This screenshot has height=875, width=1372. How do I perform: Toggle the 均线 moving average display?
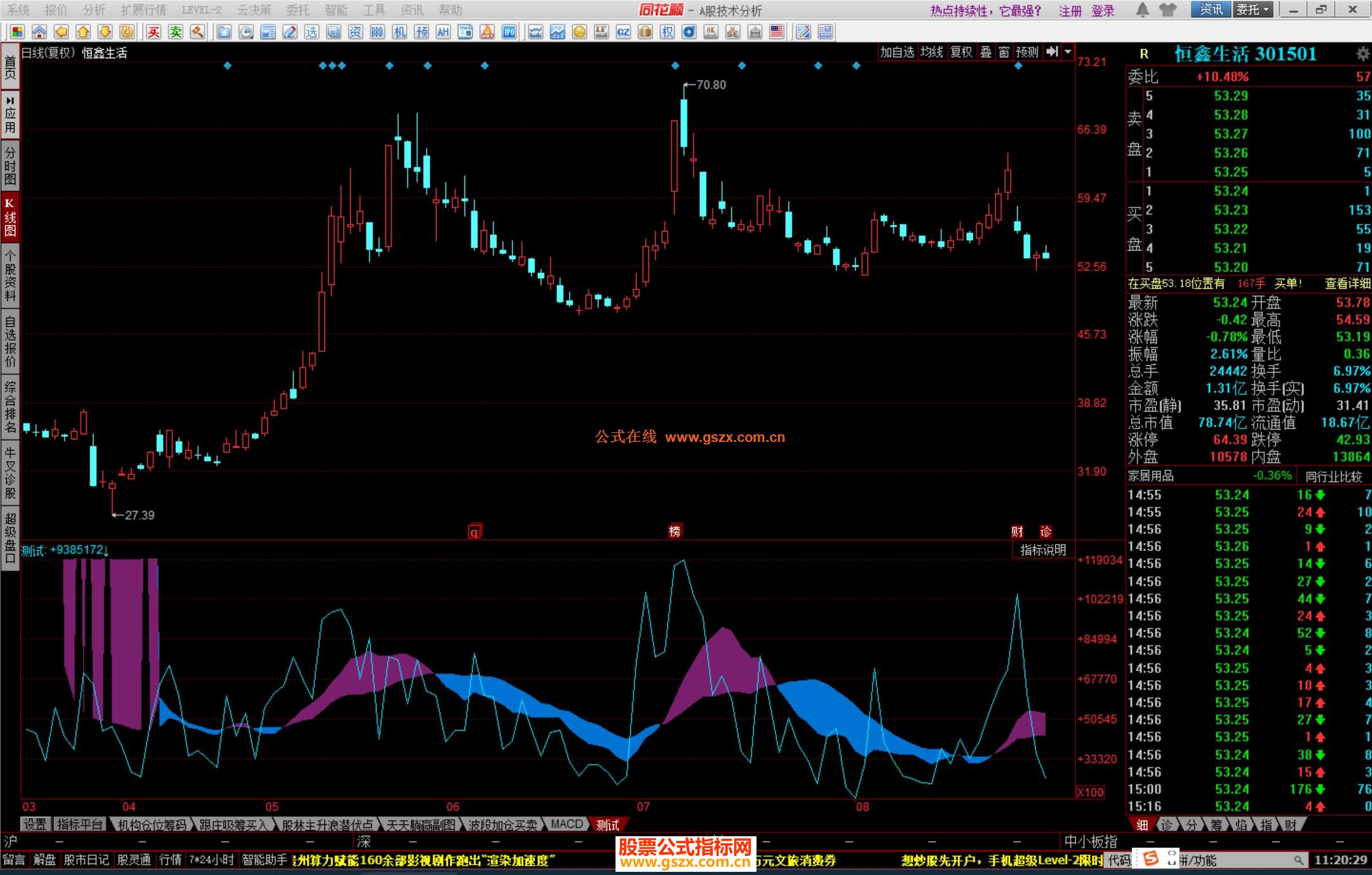point(931,52)
